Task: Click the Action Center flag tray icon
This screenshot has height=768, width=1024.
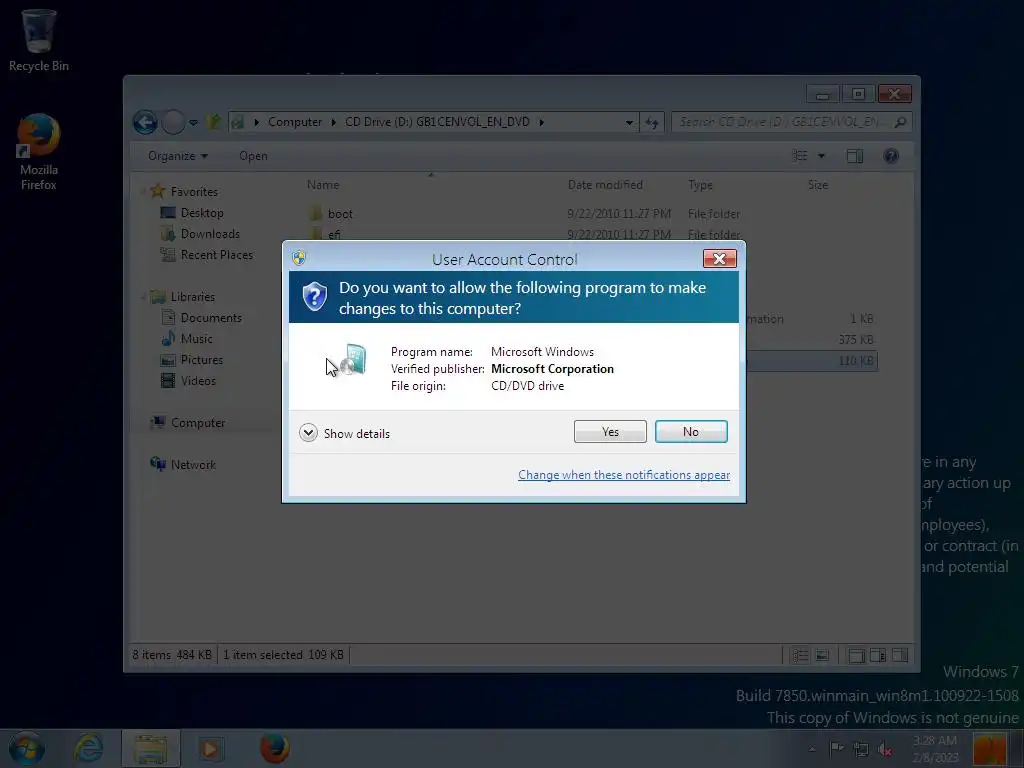Action: point(837,748)
